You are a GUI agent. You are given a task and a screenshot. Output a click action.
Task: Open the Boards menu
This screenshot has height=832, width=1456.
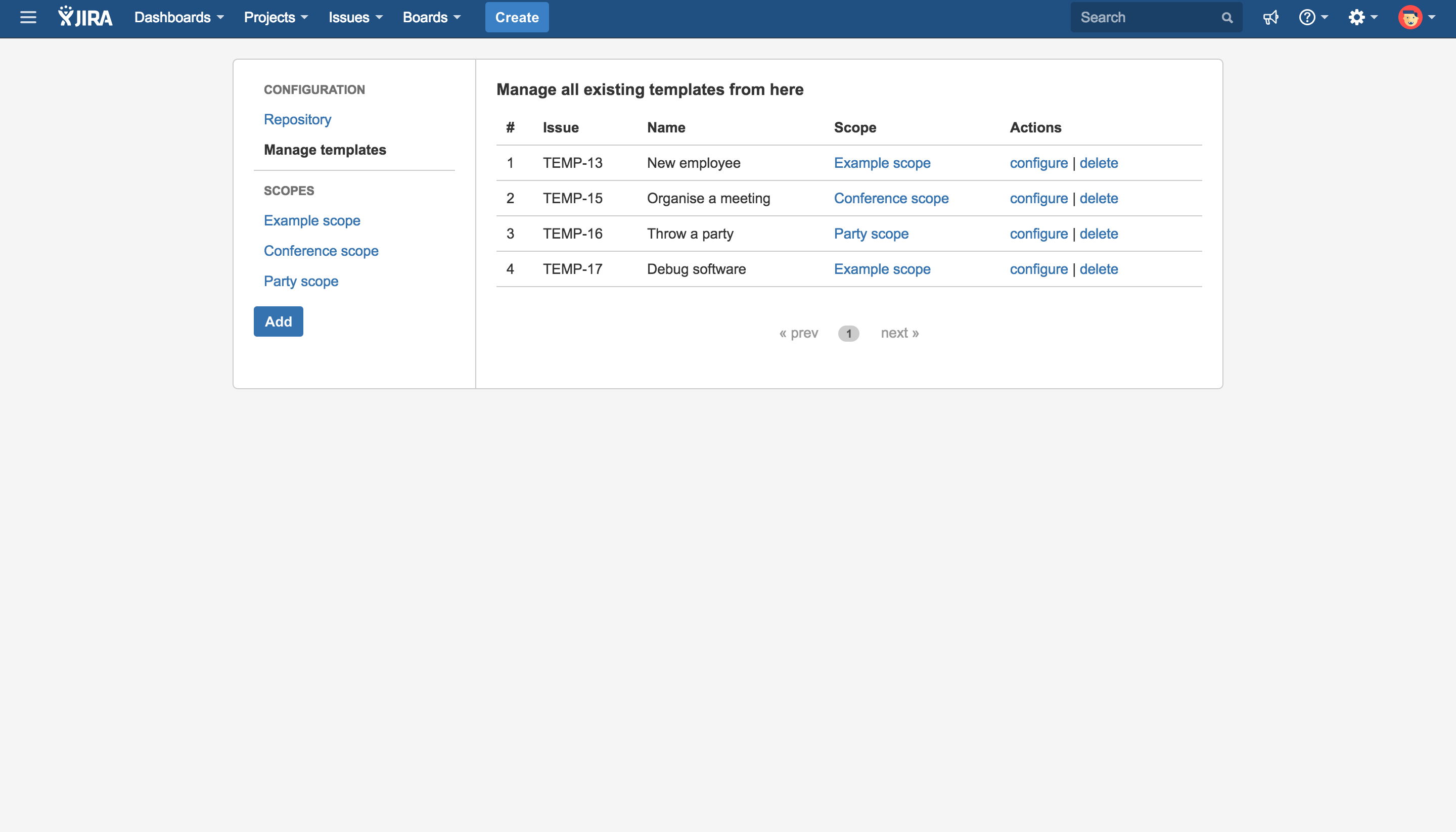coord(431,18)
